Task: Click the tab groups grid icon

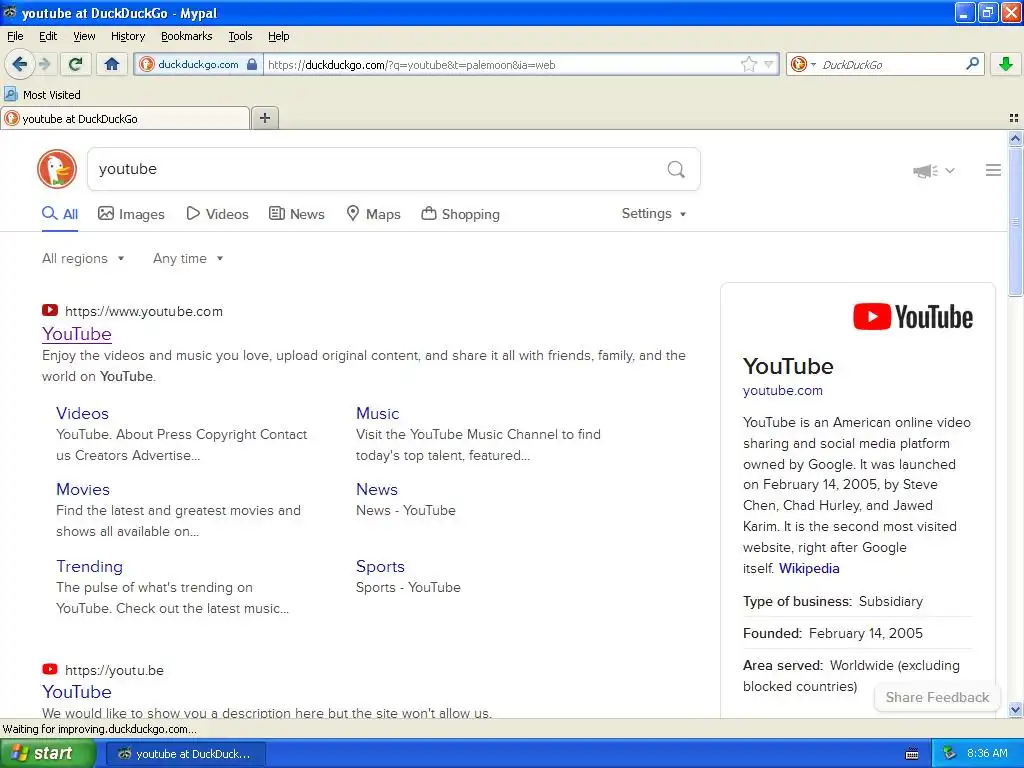Action: (1014, 118)
